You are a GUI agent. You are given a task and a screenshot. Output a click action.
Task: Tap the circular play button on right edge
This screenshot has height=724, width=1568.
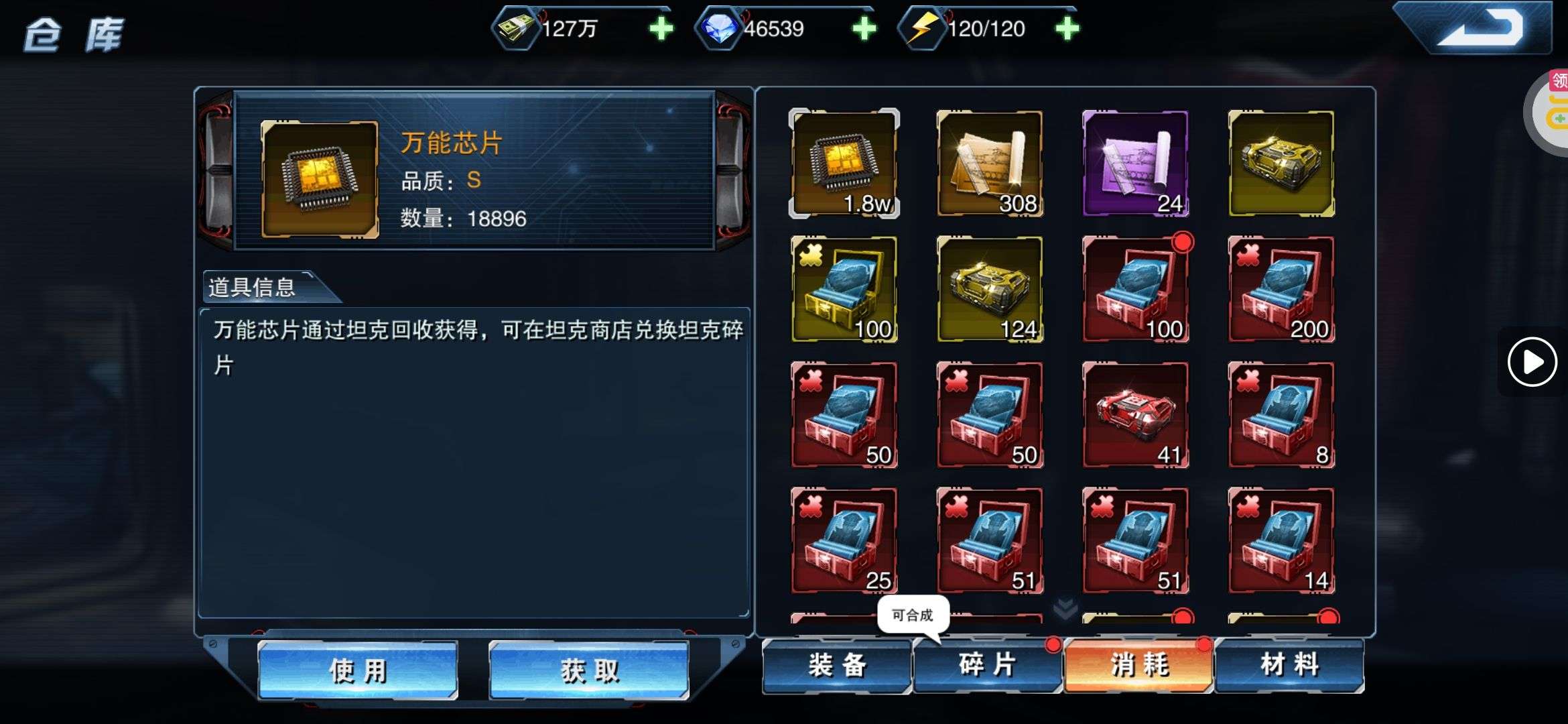tap(1532, 362)
